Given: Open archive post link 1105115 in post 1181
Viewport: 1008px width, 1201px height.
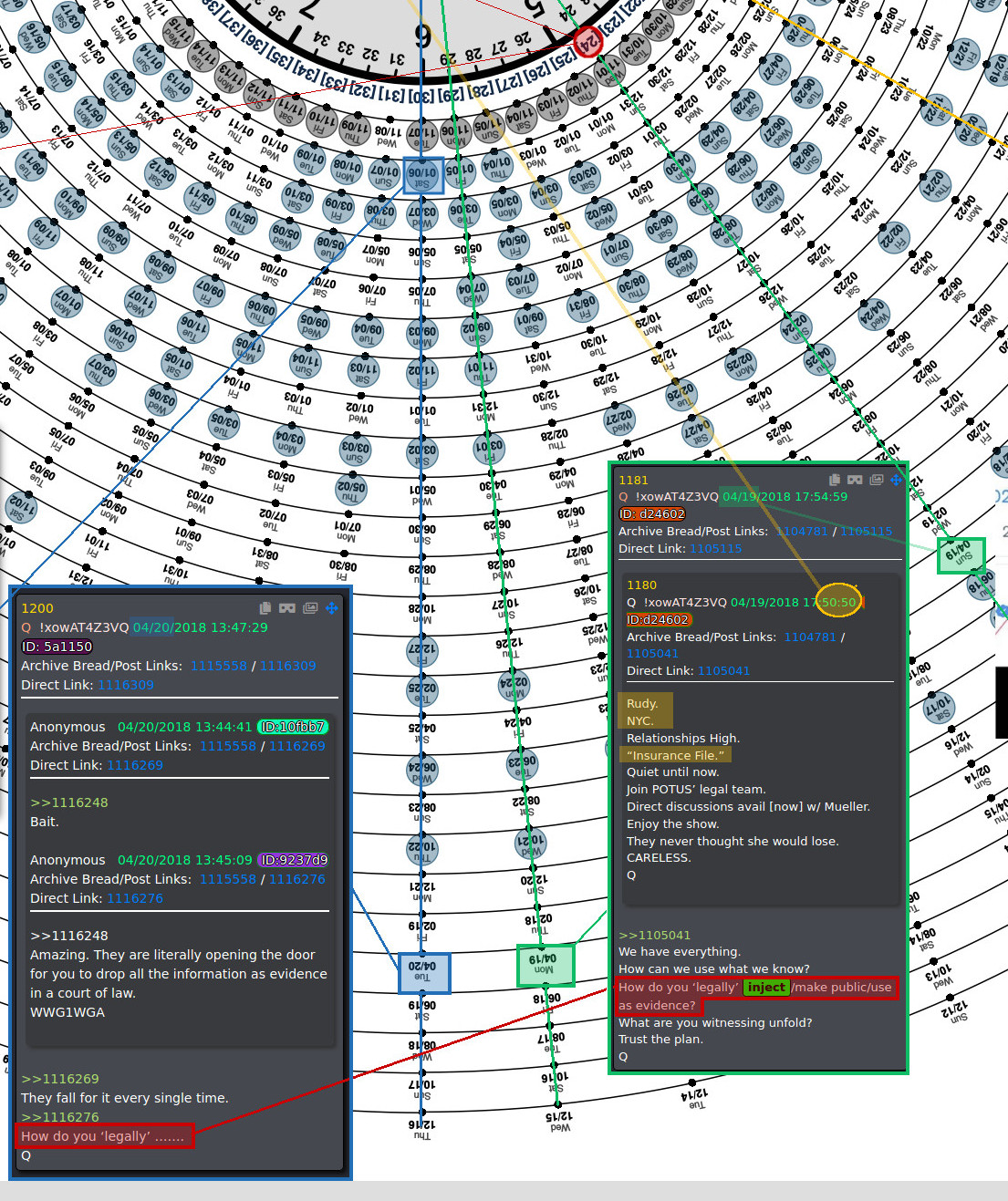Looking at the screenshot, I should (x=867, y=531).
